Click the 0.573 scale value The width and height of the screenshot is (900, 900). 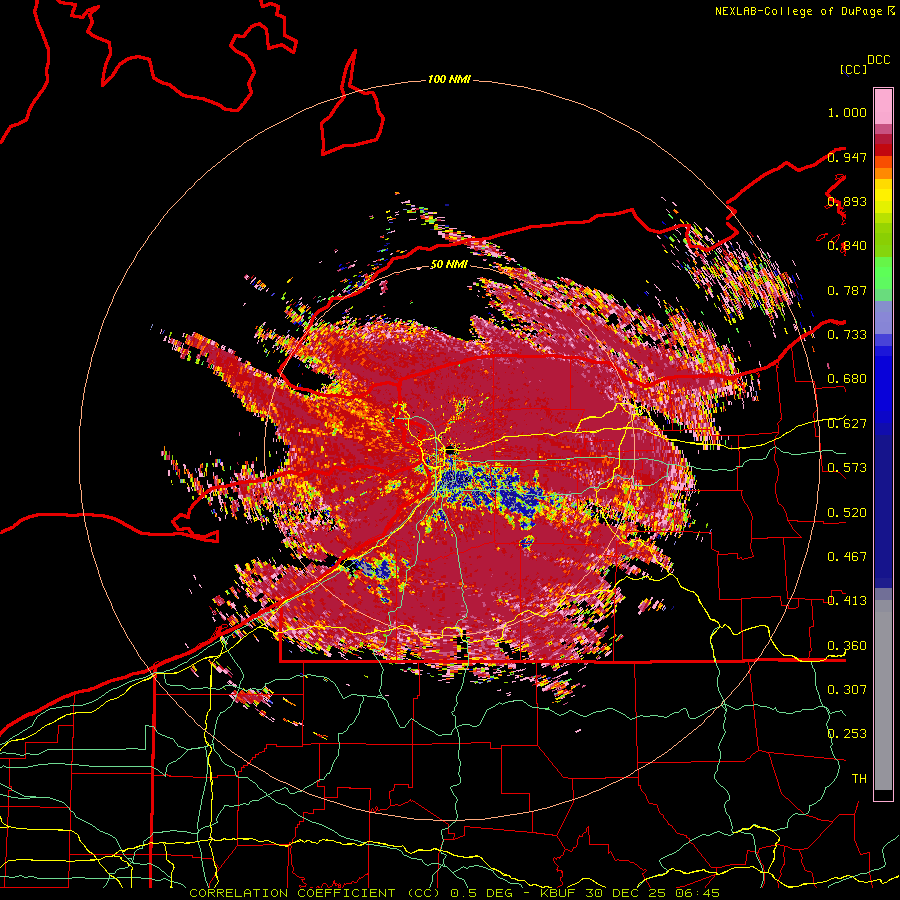point(847,468)
